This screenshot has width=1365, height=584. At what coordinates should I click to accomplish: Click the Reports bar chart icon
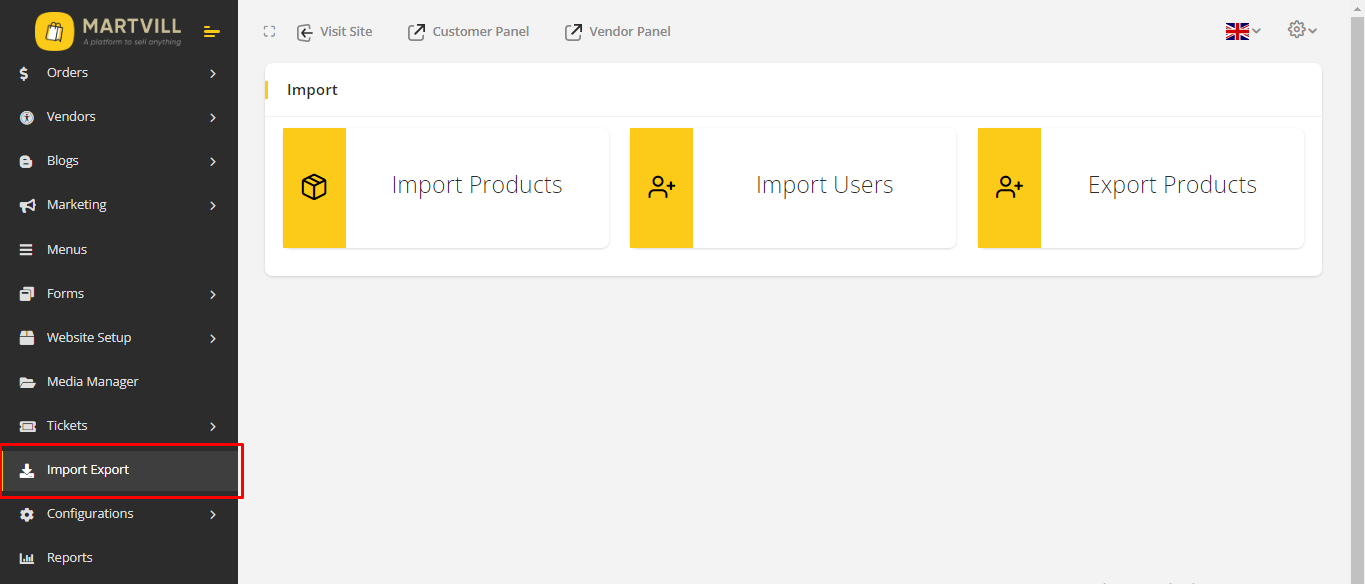(27, 558)
